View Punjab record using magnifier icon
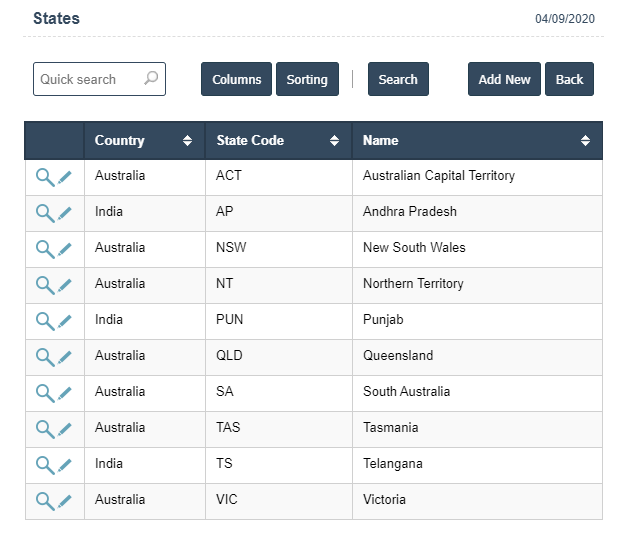 [45, 321]
